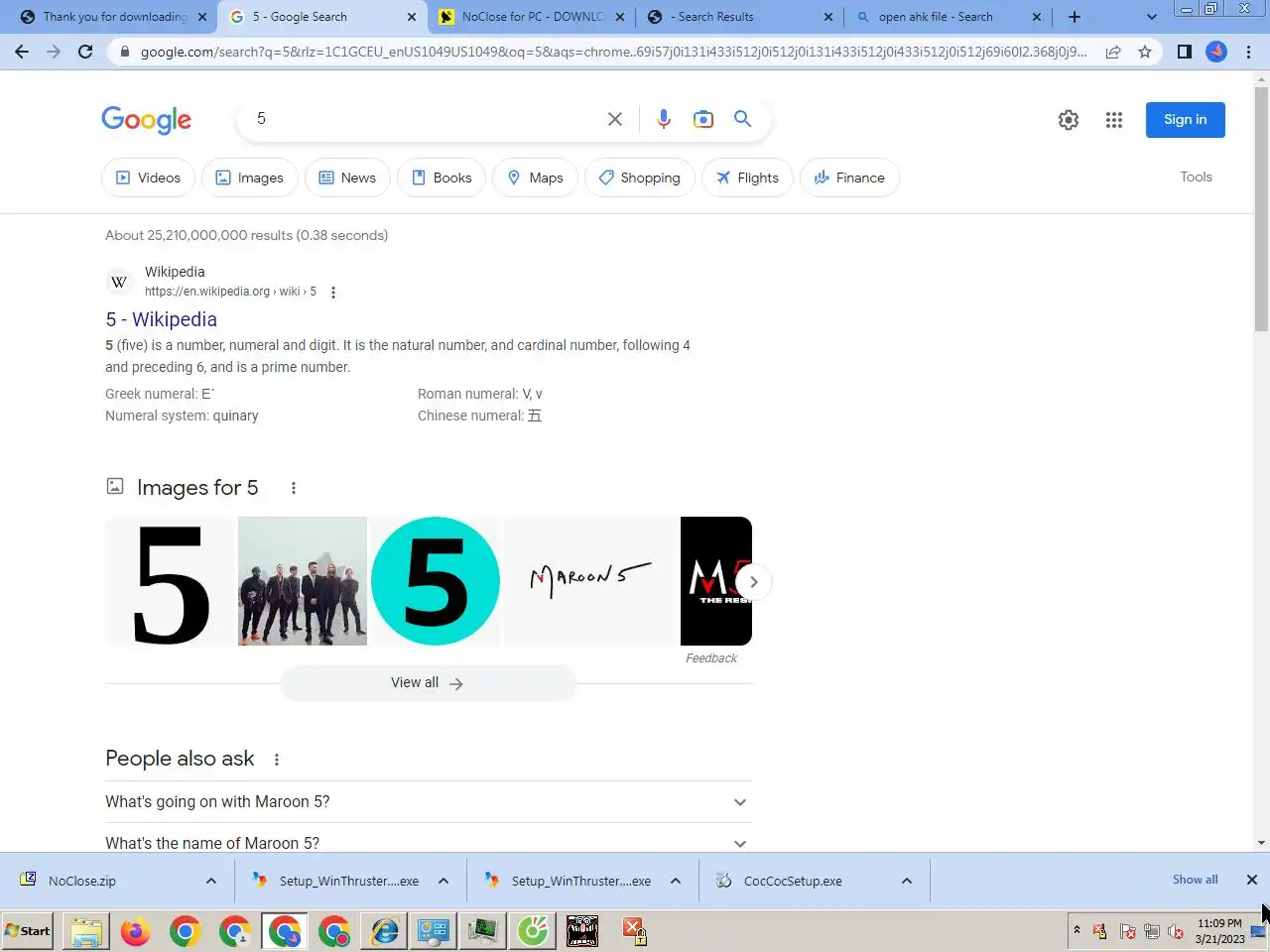This screenshot has width=1270, height=952.
Task: Open the tab search dropdown arrow
Action: click(x=1151, y=17)
